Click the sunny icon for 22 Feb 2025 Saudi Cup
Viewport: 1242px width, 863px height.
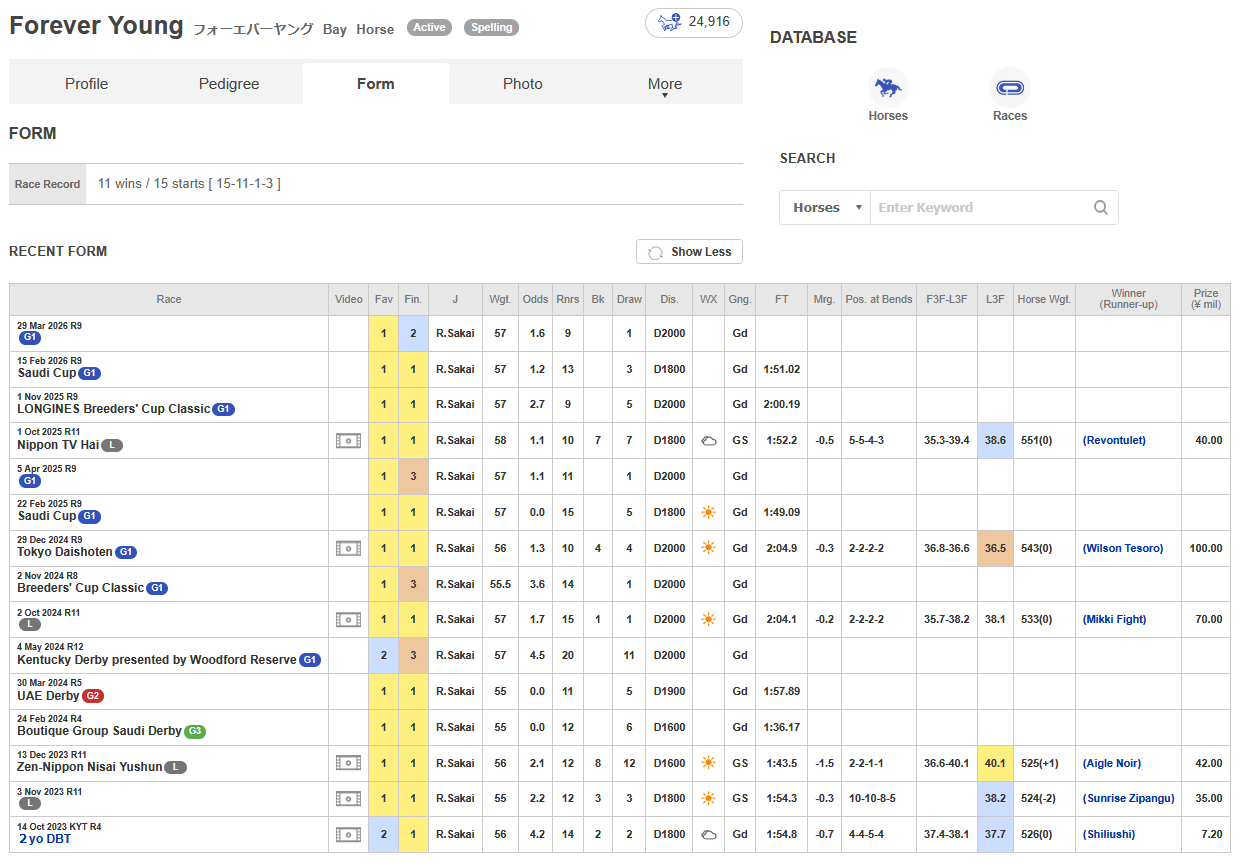[x=708, y=512]
